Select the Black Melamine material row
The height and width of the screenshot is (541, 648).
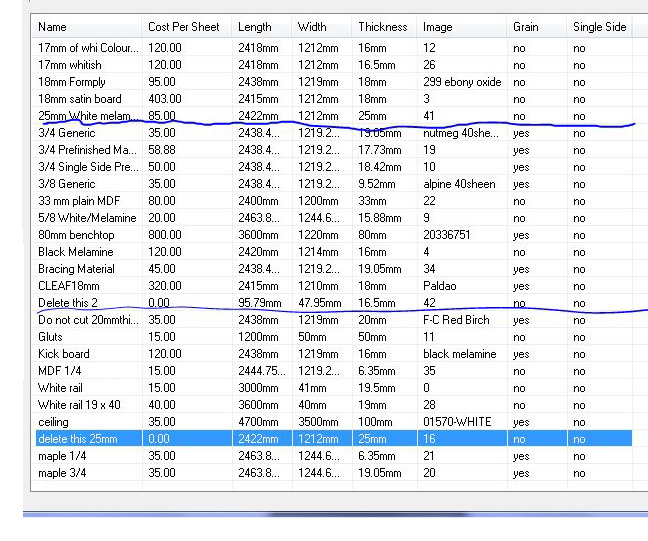click(76, 252)
